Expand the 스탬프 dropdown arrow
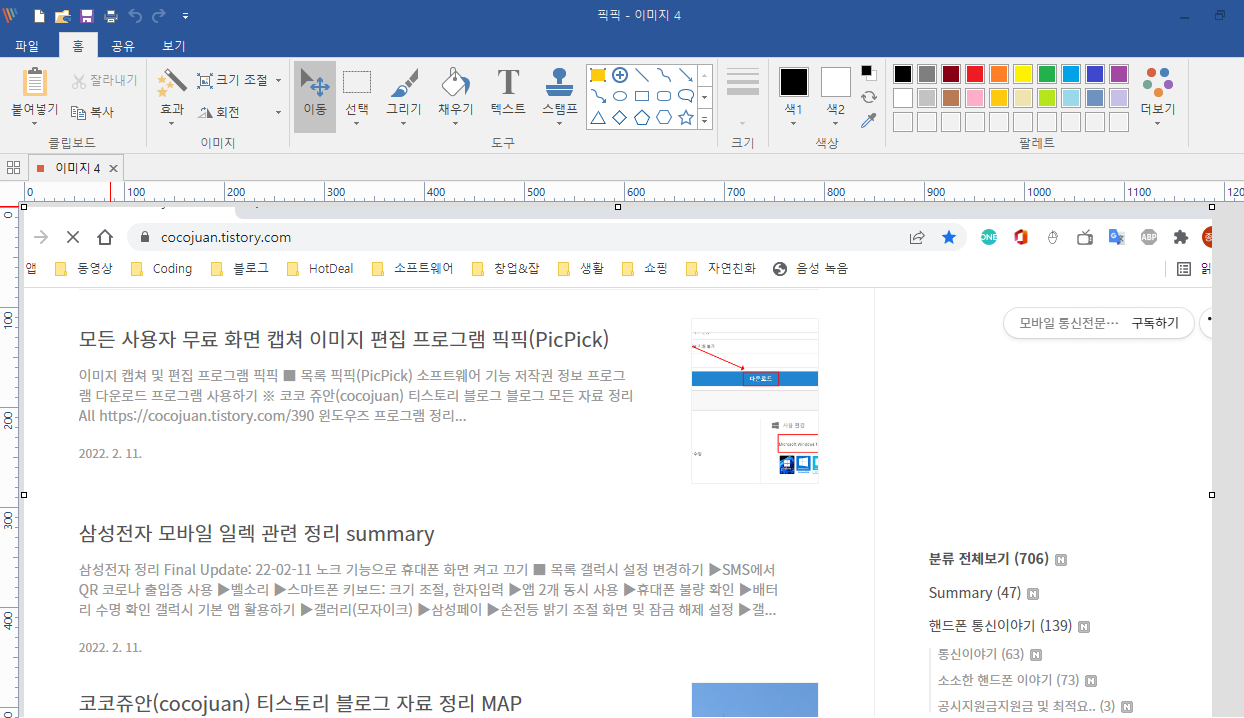 click(560, 124)
